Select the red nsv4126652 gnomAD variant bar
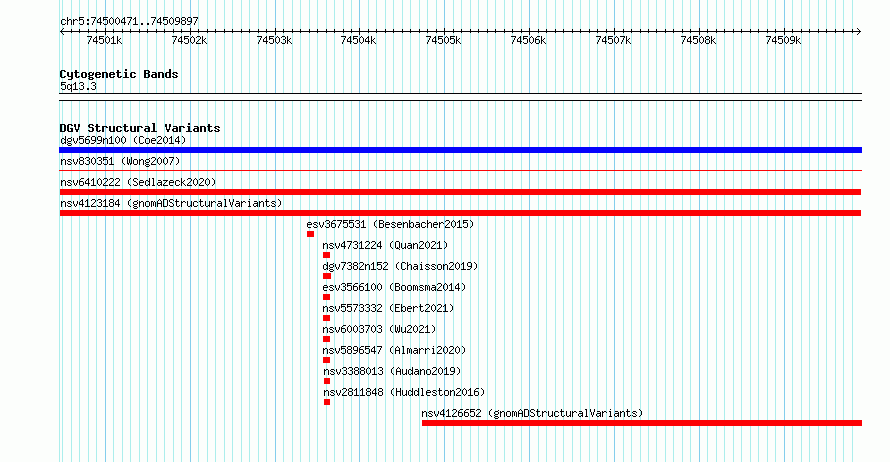 [642, 423]
